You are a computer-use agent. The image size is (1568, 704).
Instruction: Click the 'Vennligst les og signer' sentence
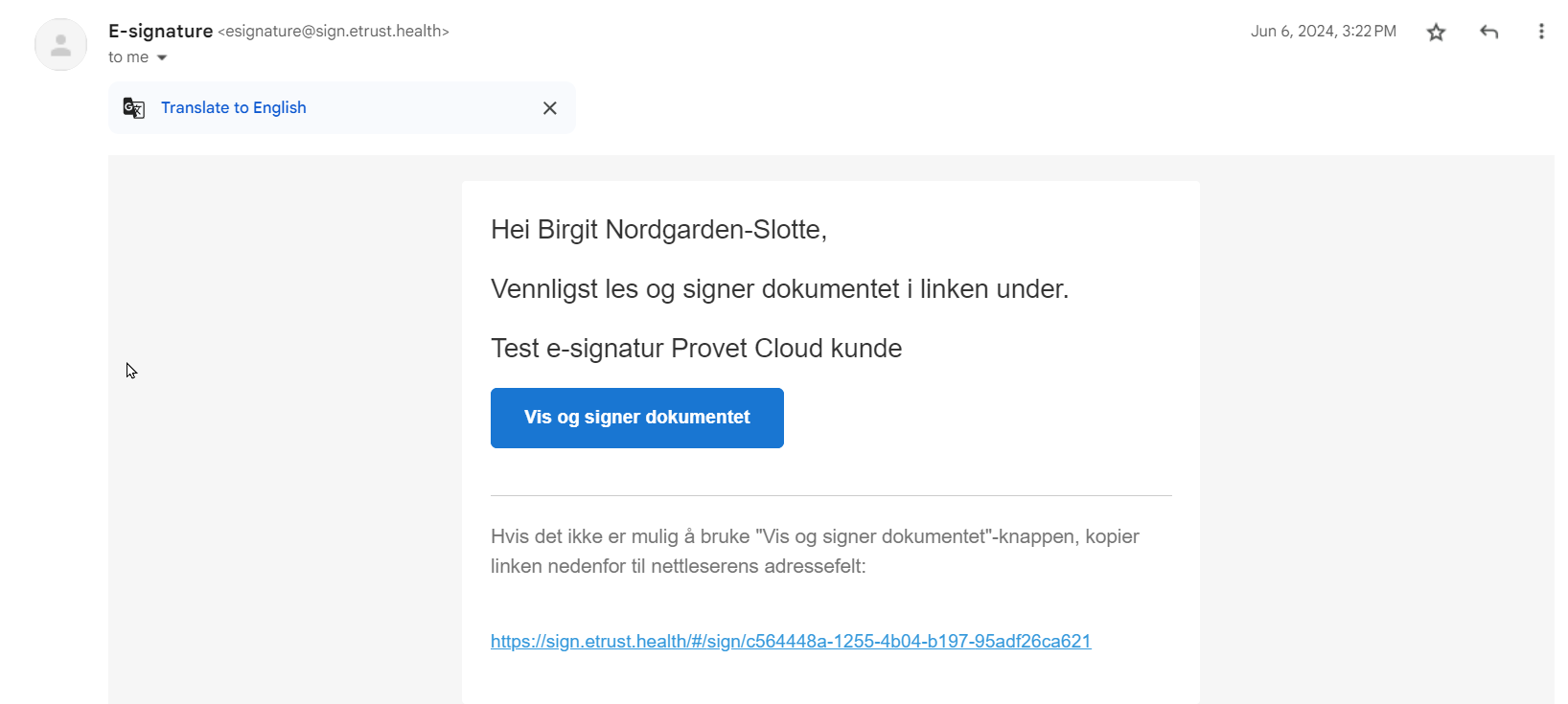tap(779, 289)
